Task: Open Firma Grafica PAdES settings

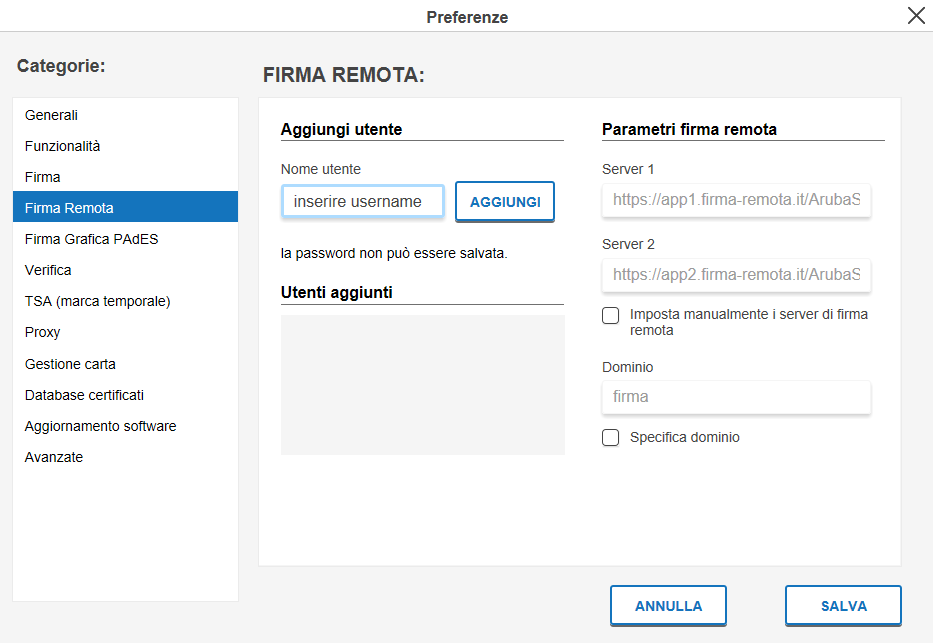Action: [x=126, y=239]
